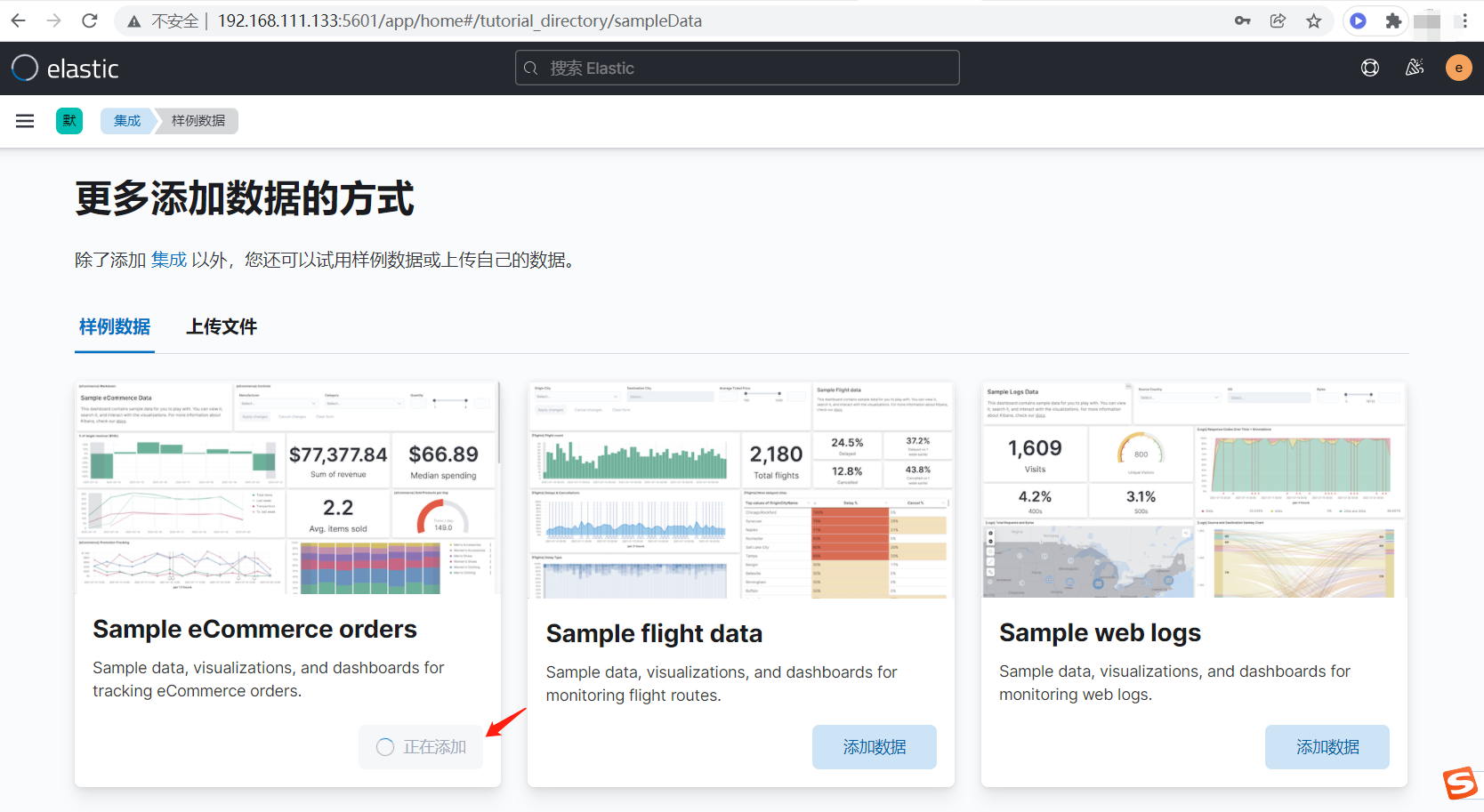
Task: Reload the page with the refresh icon
Action: point(89,20)
